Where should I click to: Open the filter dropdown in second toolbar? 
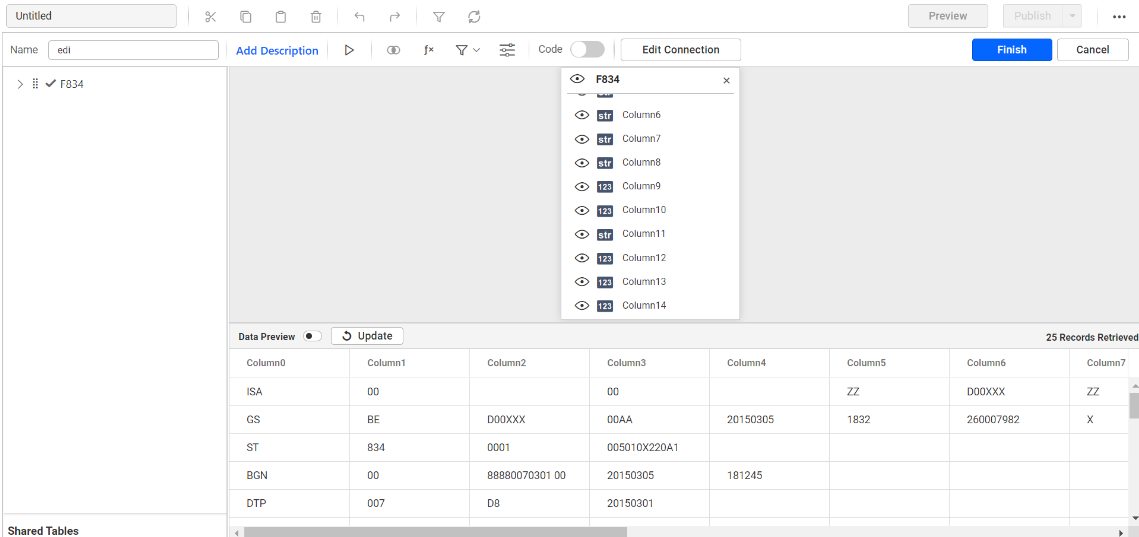coord(468,50)
